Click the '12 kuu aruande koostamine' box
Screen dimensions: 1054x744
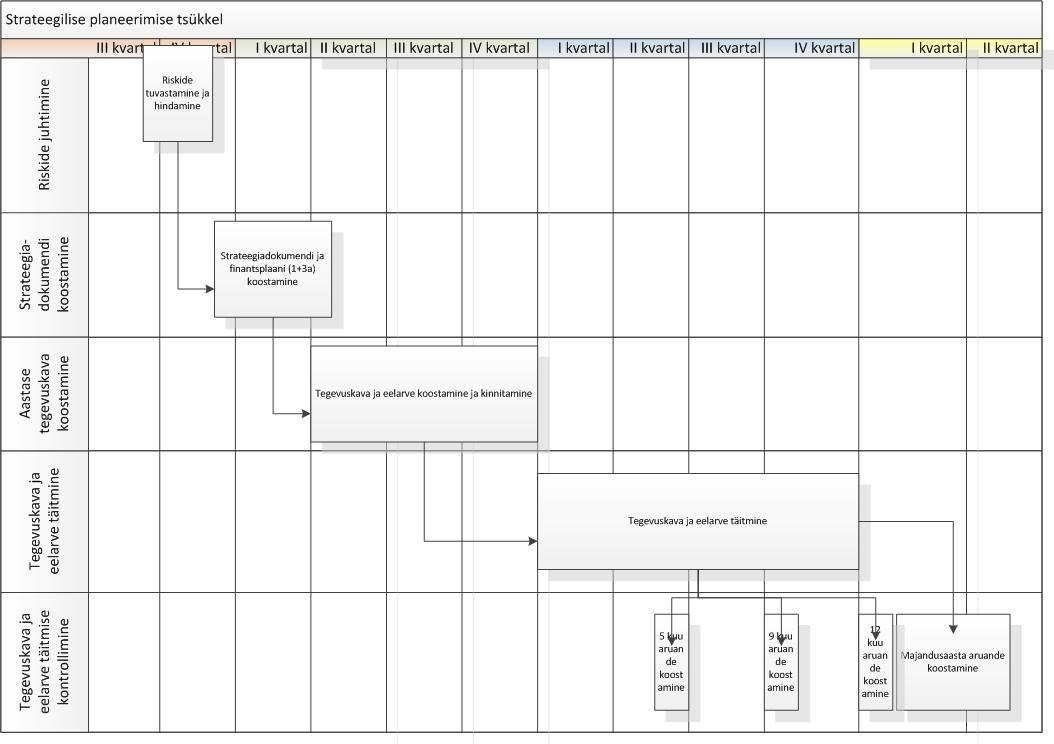(875, 662)
